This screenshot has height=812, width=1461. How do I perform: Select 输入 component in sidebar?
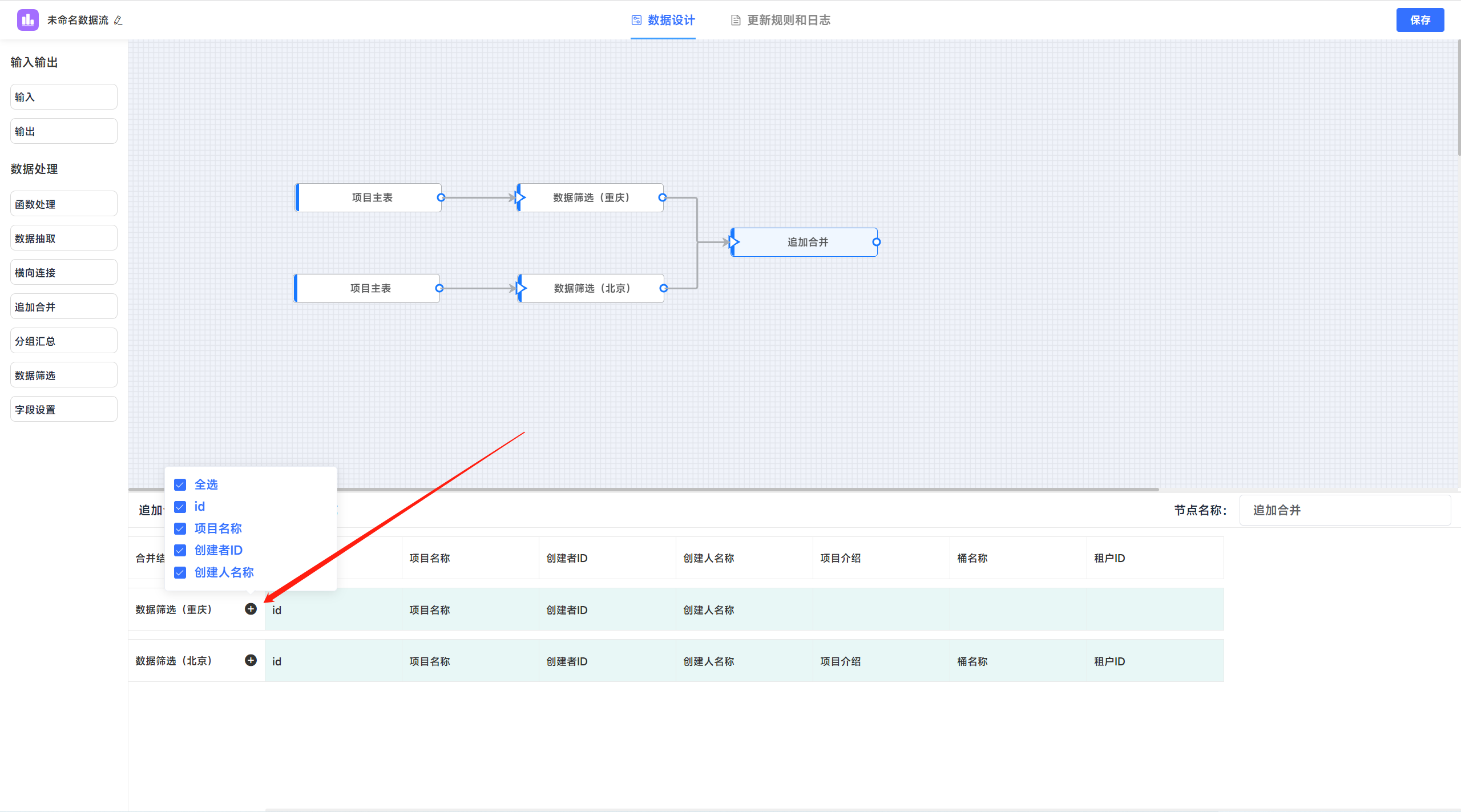pyautogui.click(x=64, y=97)
